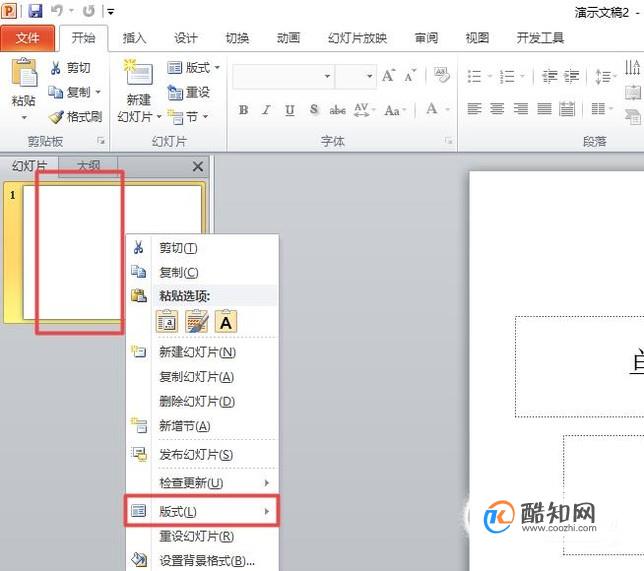Open the Customize Quick Access Toolbar arrow
Screen dimensions: 644x571
[110, 12]
